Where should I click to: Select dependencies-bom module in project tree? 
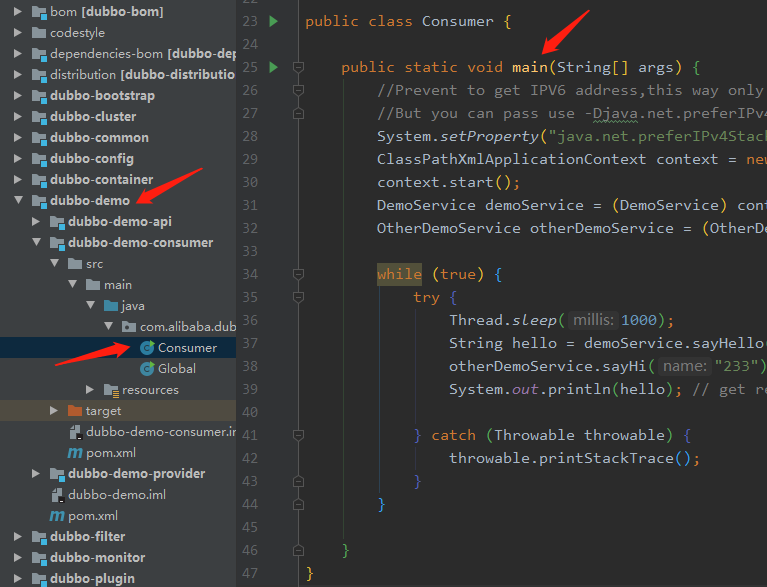coord(118,53)
